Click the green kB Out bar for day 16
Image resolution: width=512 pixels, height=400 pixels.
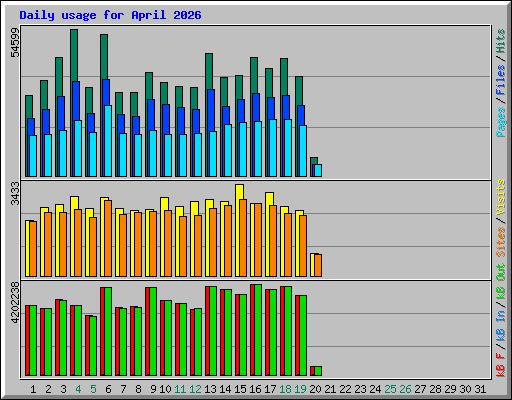258,330
